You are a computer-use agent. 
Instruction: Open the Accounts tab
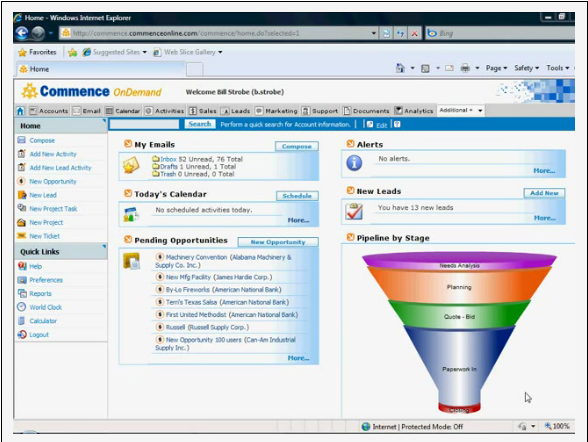[x=49, y=111]
